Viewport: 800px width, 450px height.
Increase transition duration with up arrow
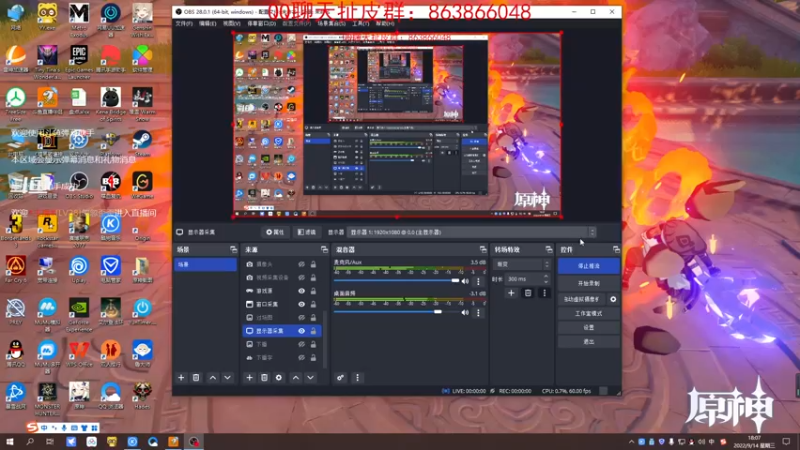546,277
